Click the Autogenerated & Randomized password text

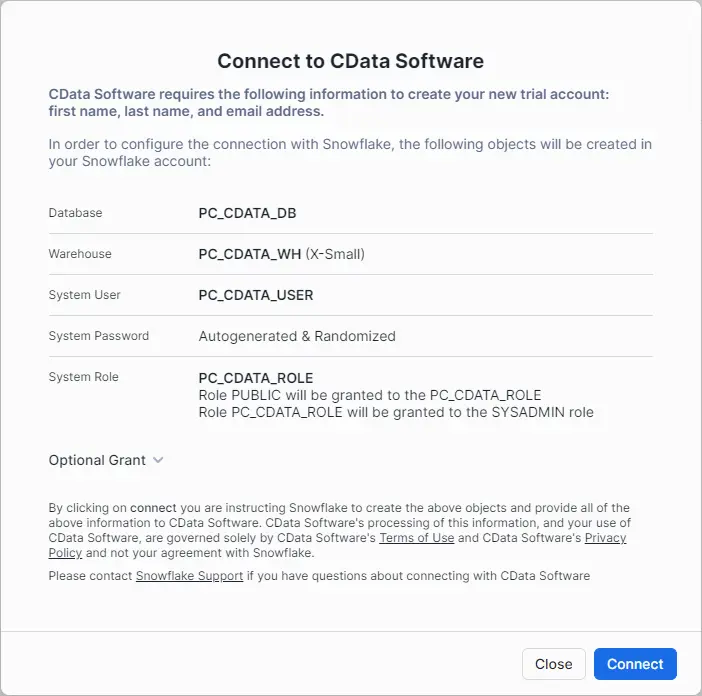point(297,336)
